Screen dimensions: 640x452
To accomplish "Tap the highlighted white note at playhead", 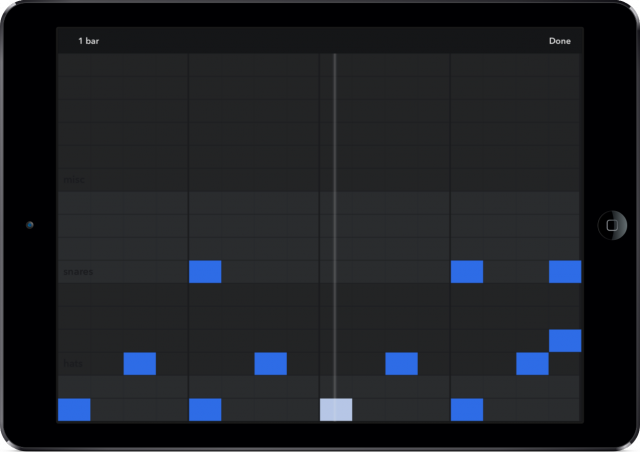I will [336, 409].
